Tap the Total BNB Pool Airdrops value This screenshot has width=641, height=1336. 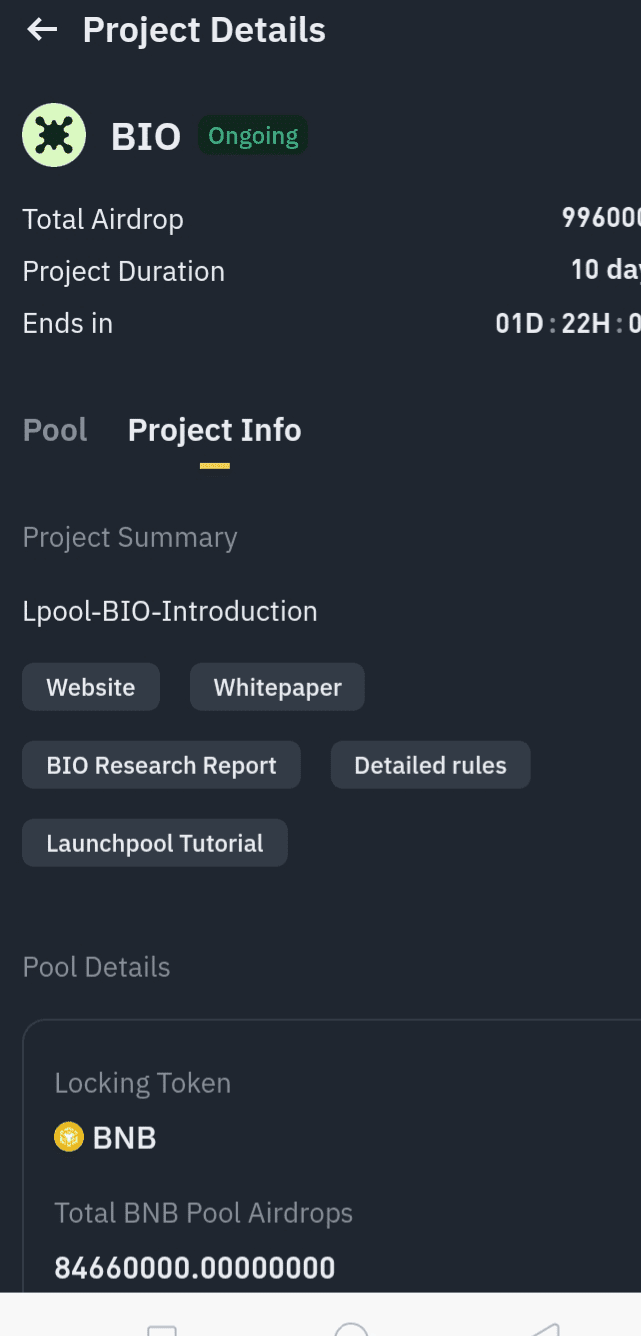(195, 1268)
